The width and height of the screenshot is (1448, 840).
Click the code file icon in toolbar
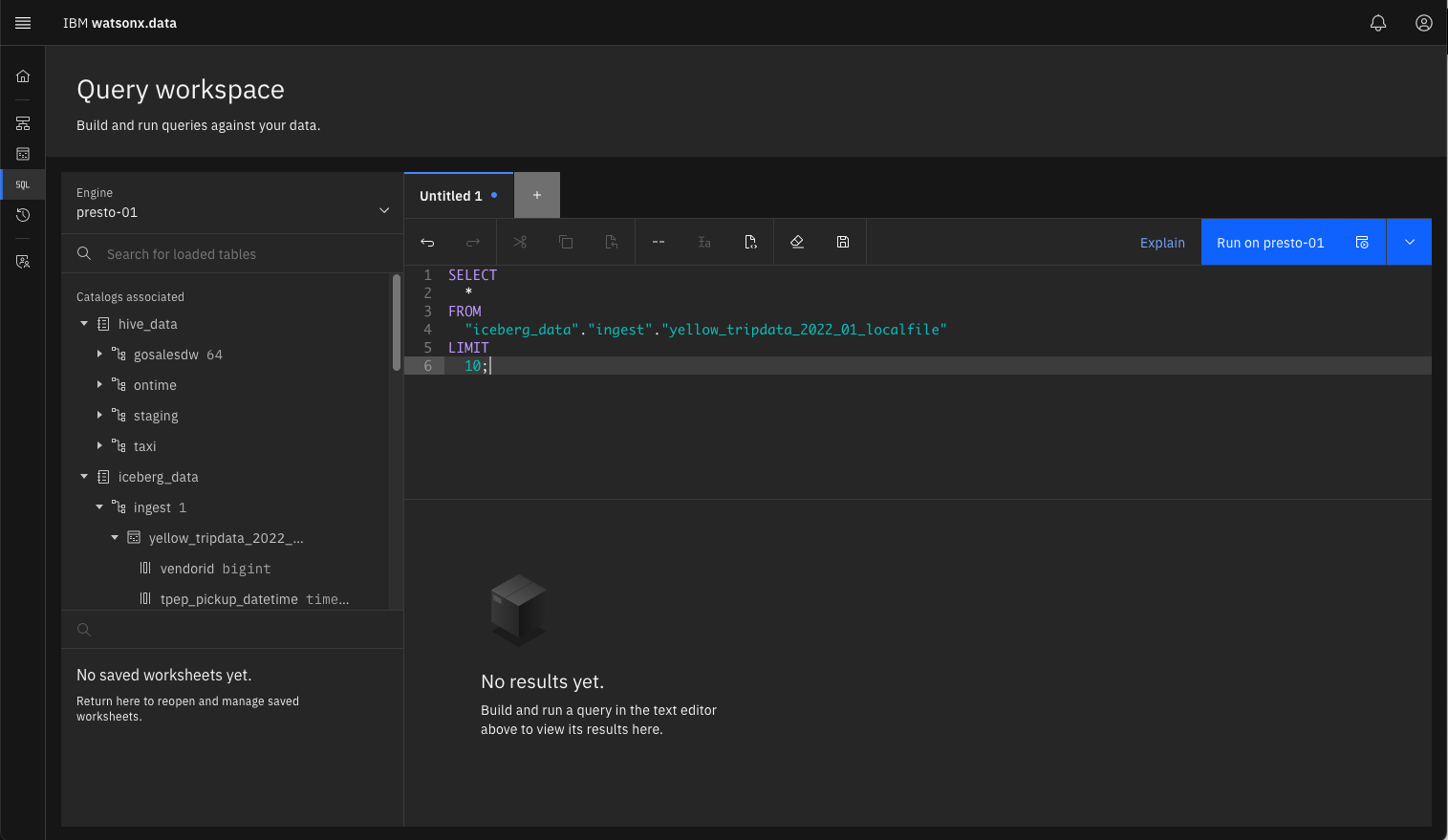coord(750,242)
